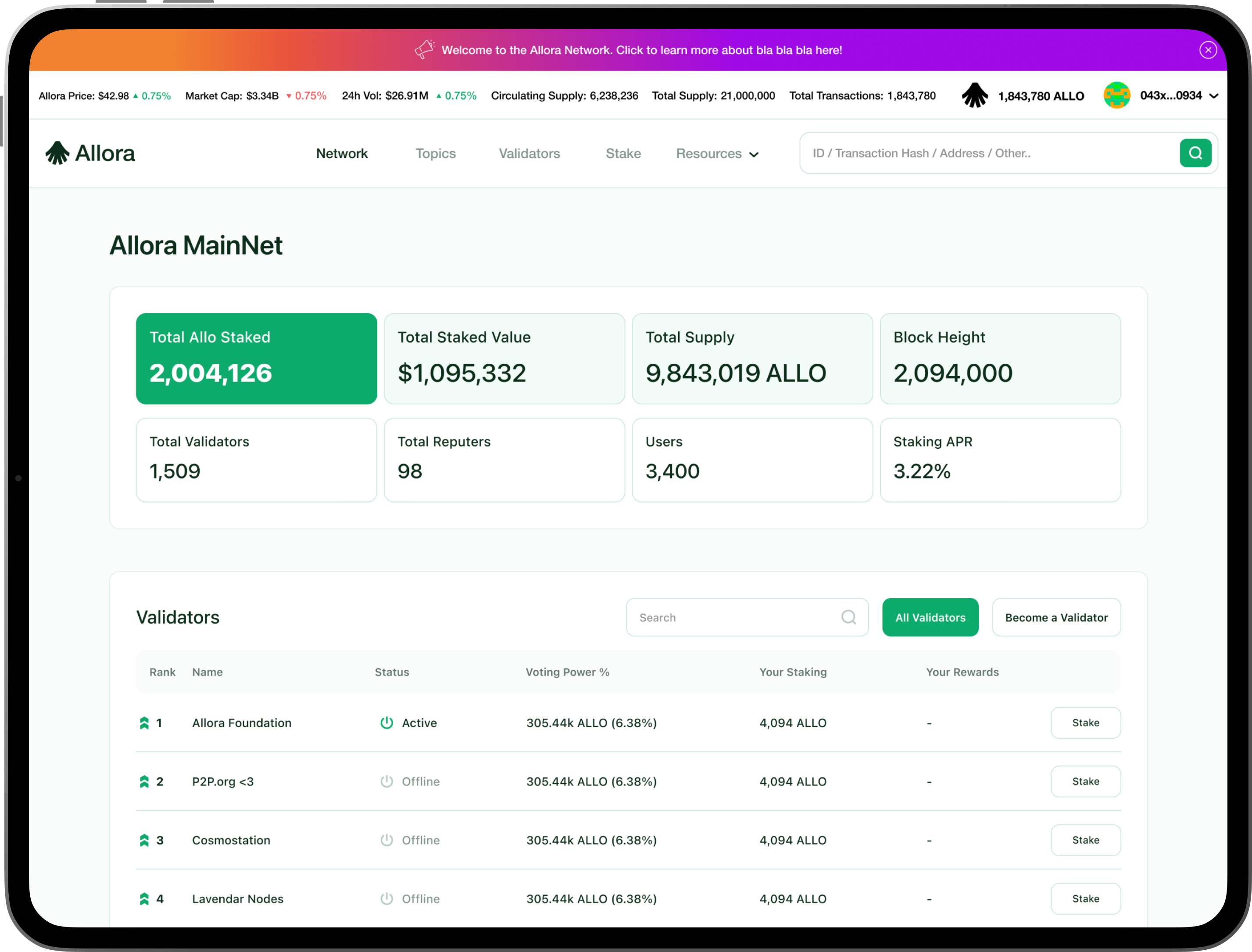Dismiss the welcome banner with X icon
This screenshot has width=1252, height=952.
tap(1208, 50)
